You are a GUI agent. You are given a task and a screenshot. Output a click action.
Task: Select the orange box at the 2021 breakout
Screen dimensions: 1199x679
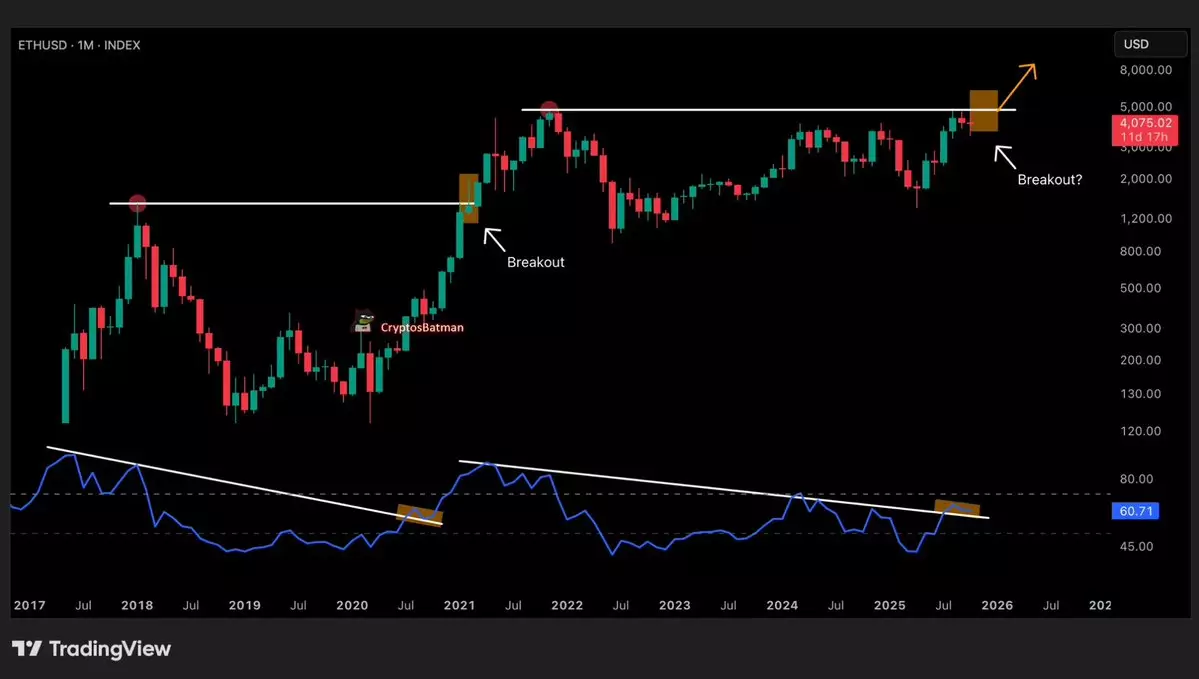(x=468, y=198)
